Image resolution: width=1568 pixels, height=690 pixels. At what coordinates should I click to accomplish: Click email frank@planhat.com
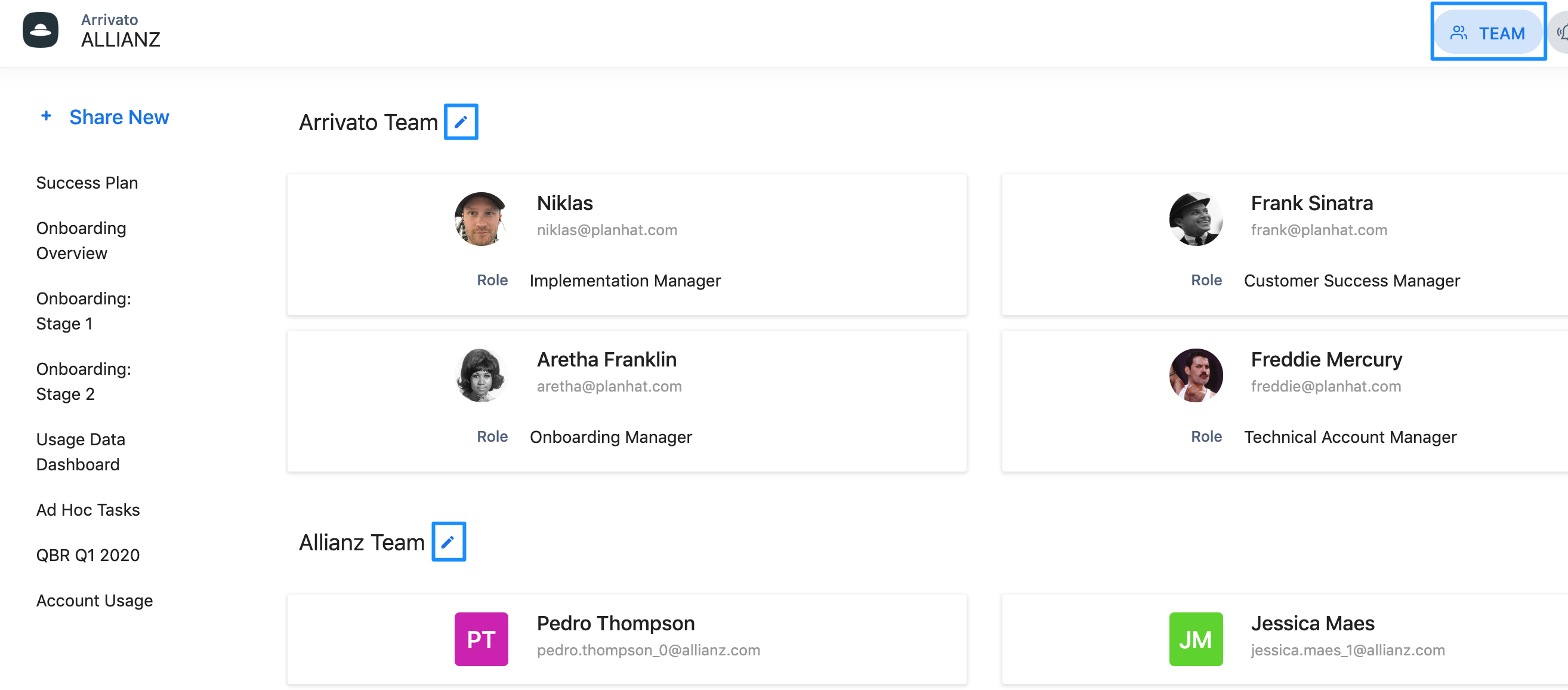pos(1319,230)
